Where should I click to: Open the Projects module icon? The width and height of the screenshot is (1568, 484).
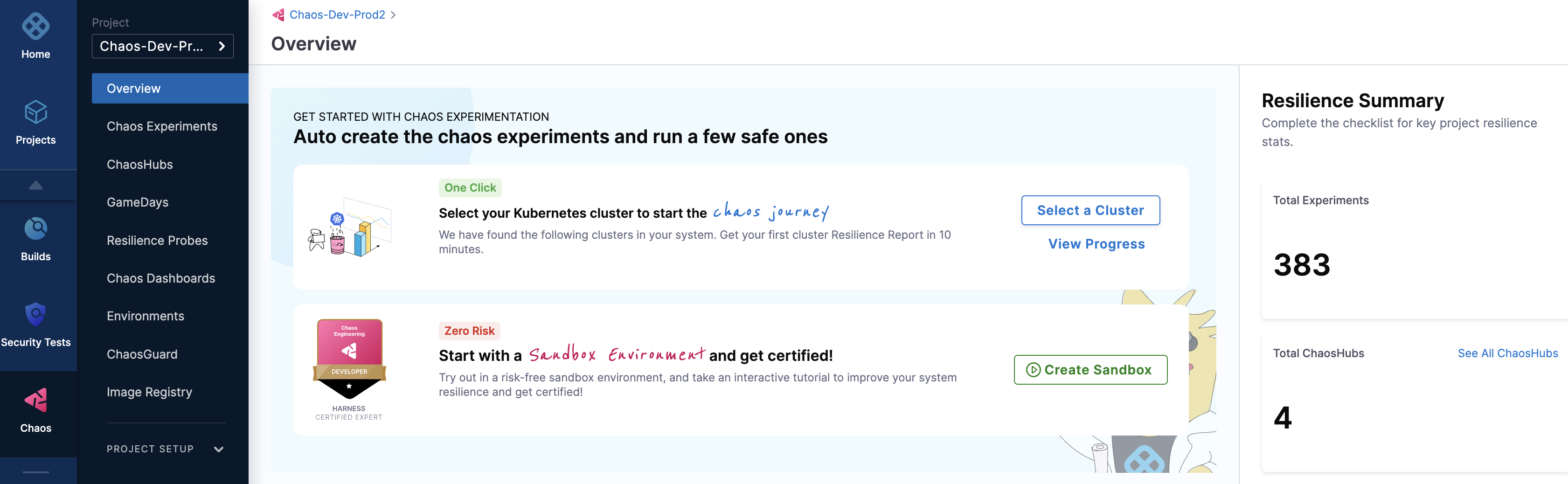[35, 112]
